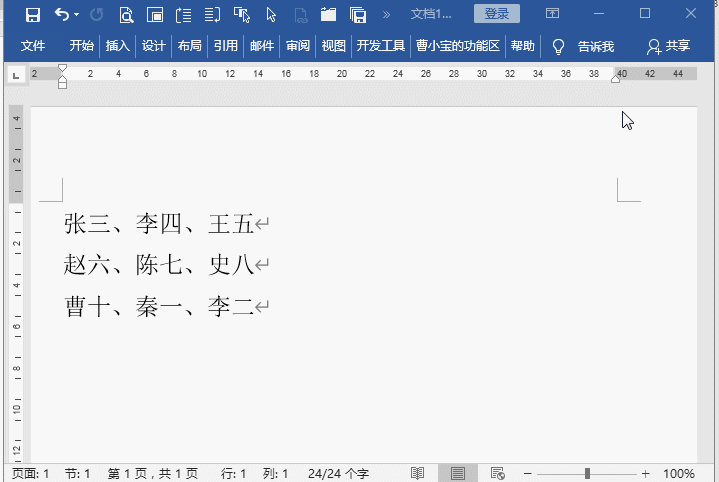
Task: Switch to the 插入 ribbon tab
Action: pyautogui.click(x=117, y=46)
